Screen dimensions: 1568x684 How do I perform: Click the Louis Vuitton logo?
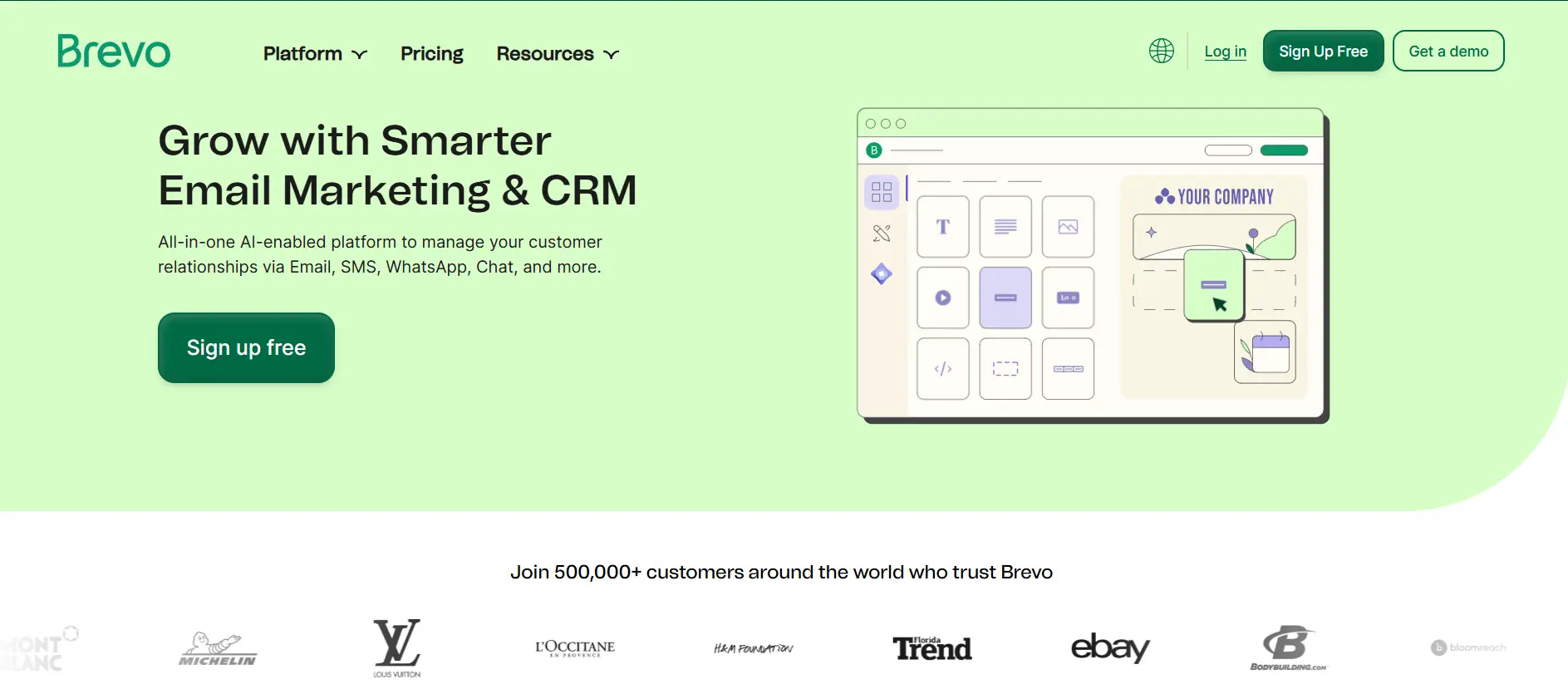(396, 647)
